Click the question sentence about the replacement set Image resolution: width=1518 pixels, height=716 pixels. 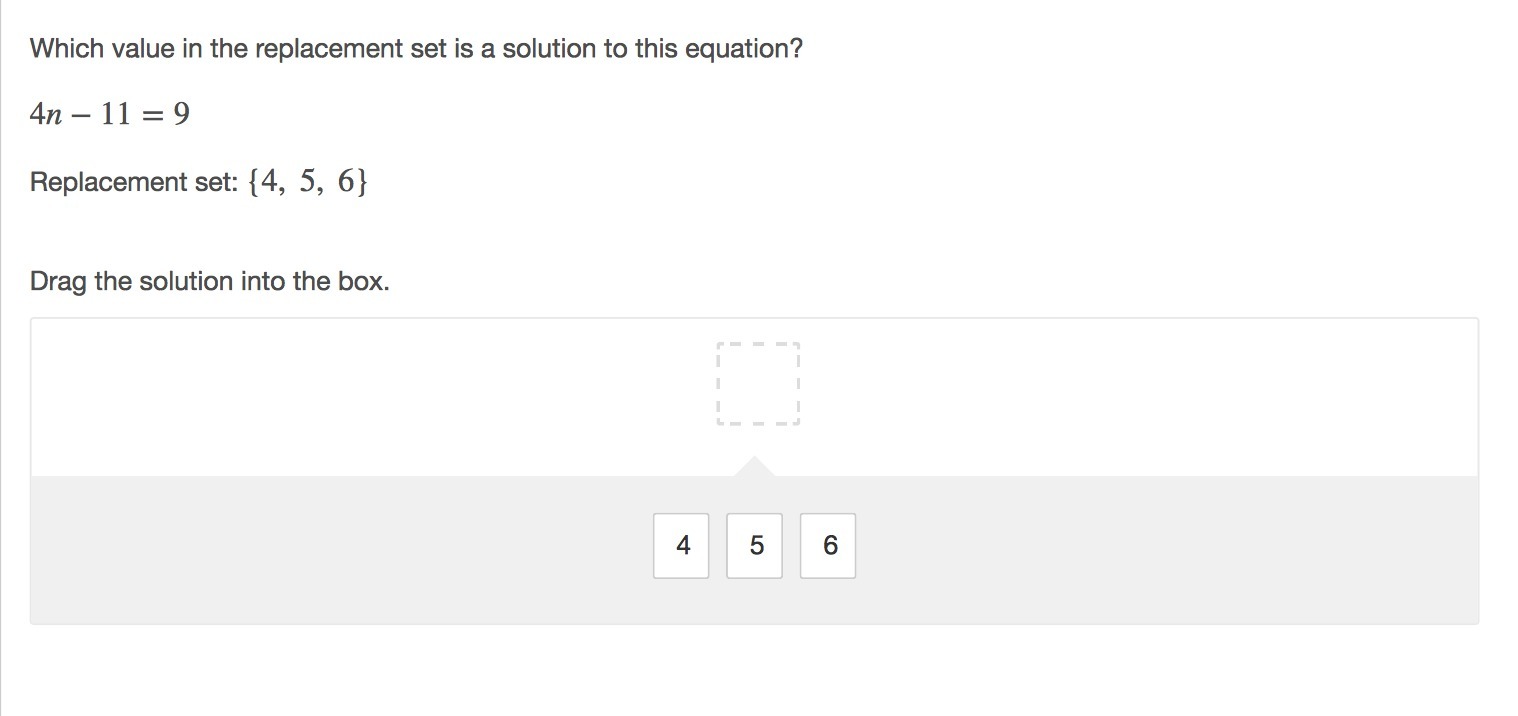pyautogui.click(x=416, y=49)
